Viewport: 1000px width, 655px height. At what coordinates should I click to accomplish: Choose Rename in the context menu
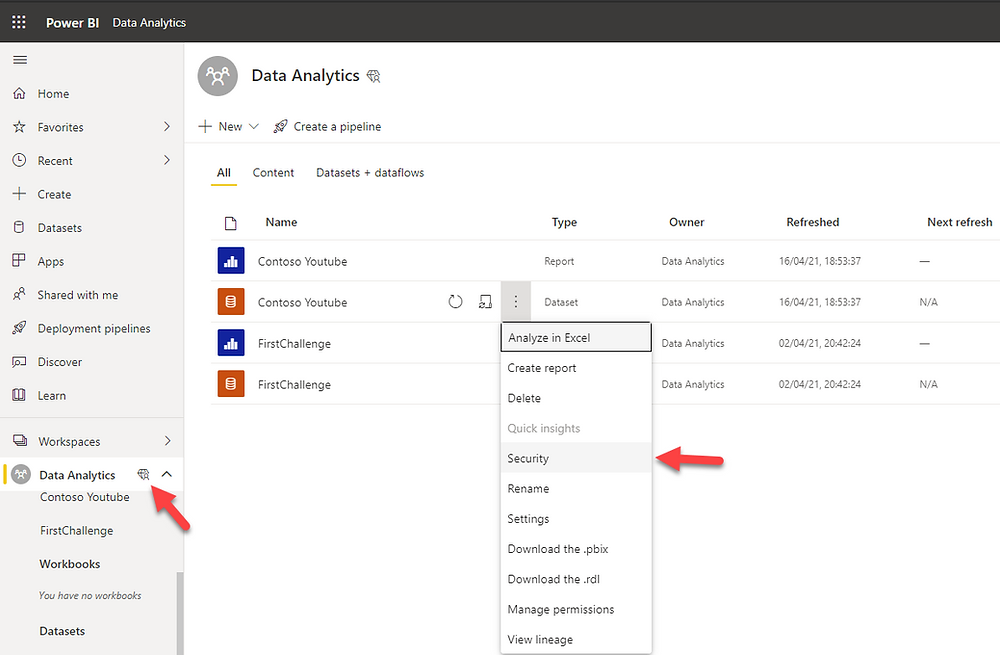tap(576, 489)
